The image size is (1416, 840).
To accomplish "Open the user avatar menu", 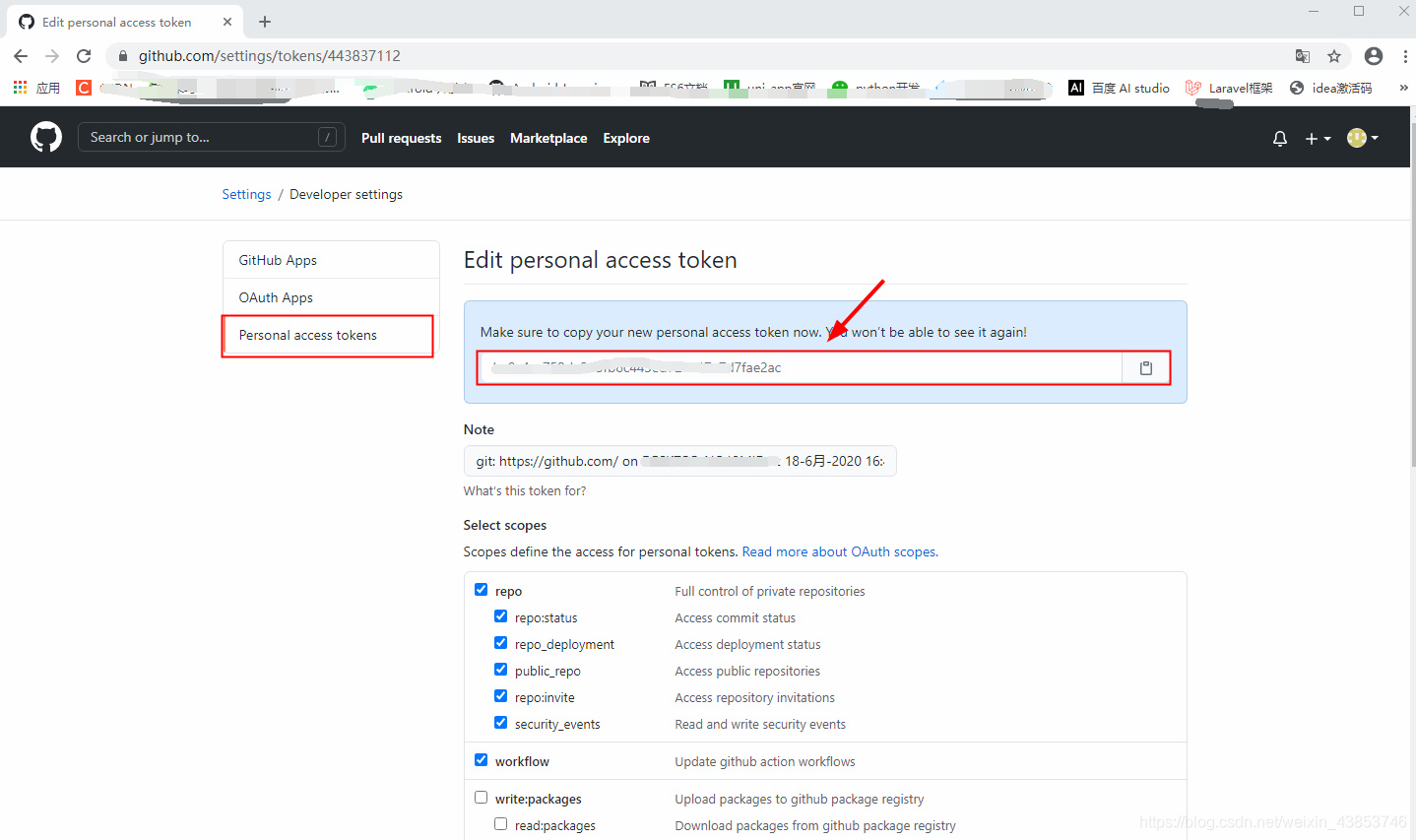I will coord(1363,138).
